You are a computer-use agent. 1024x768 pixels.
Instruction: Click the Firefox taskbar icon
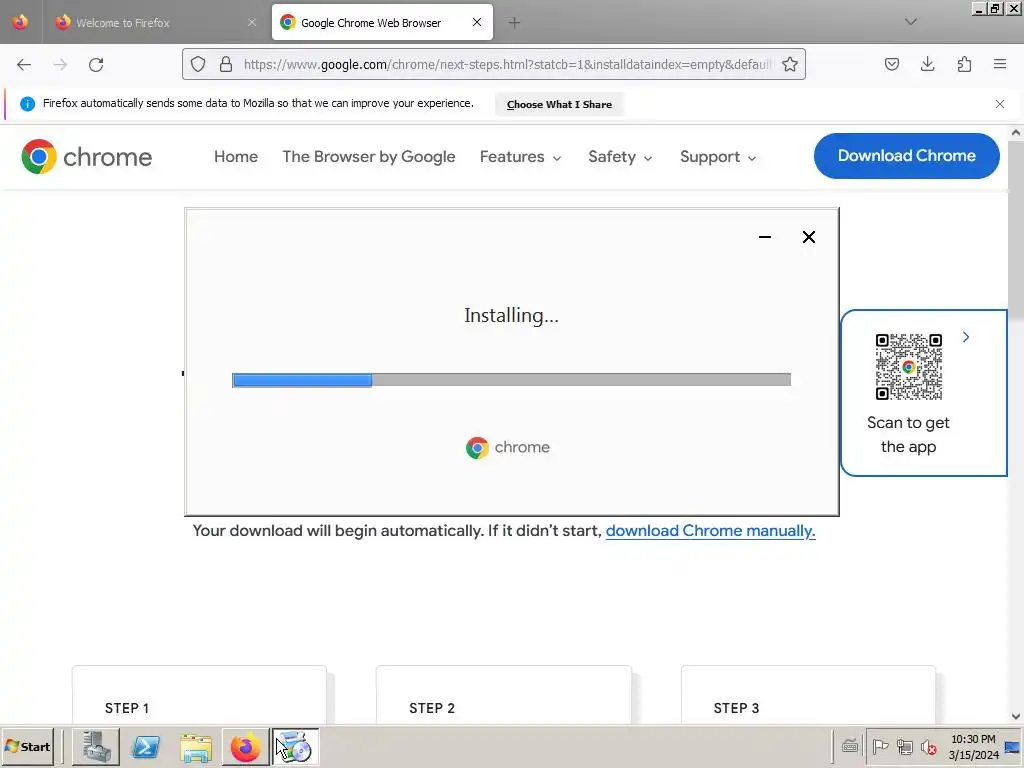[246, 746]
